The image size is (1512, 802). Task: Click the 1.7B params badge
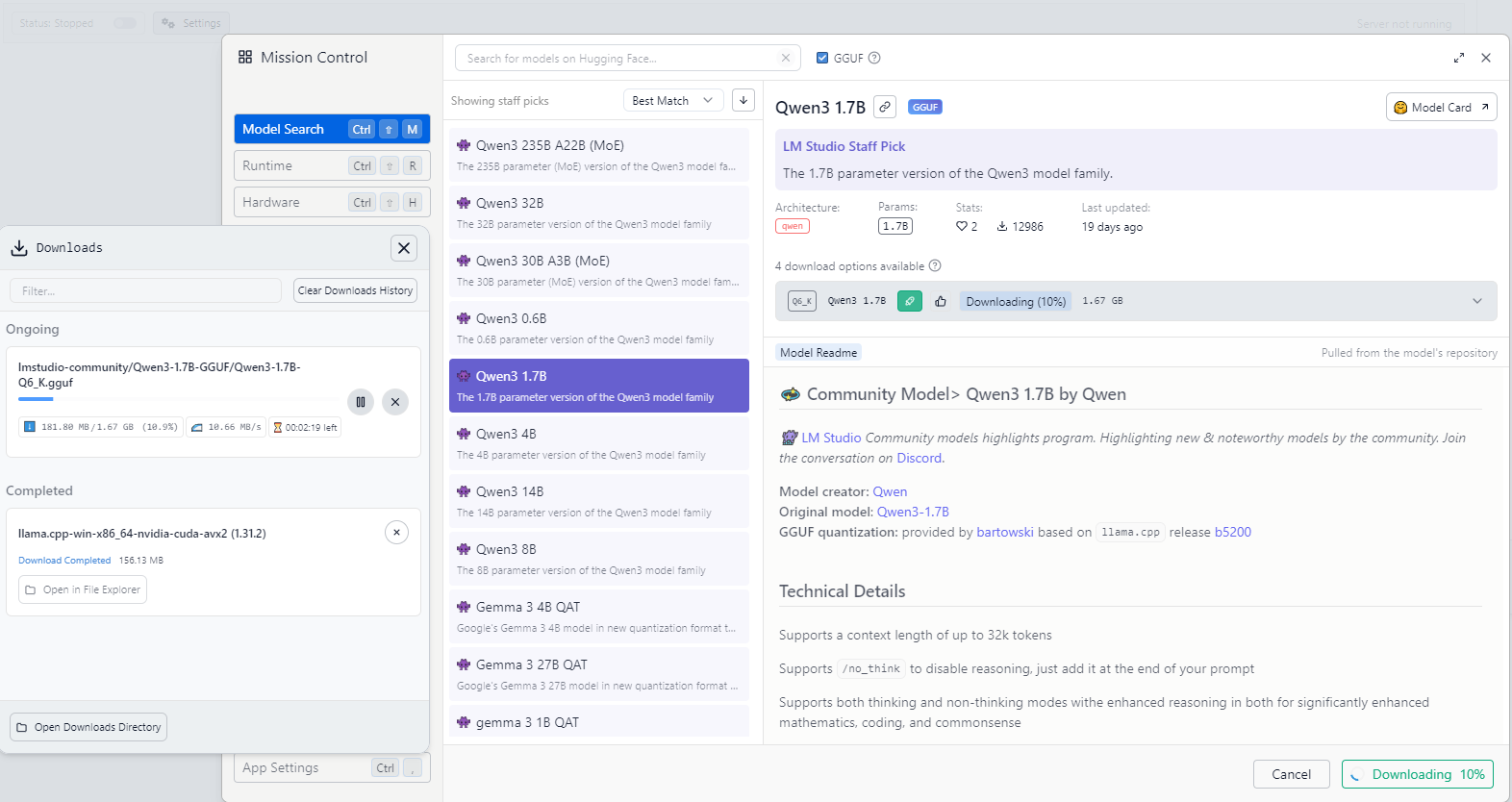(x=895, y=227)
